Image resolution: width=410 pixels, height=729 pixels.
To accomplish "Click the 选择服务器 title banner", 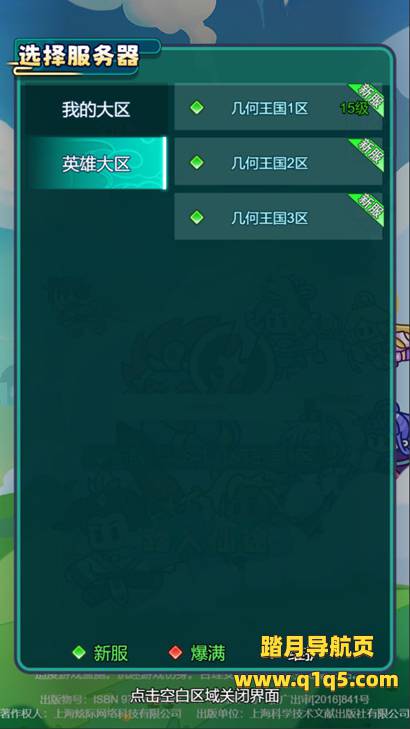I will tap(79, 58).
